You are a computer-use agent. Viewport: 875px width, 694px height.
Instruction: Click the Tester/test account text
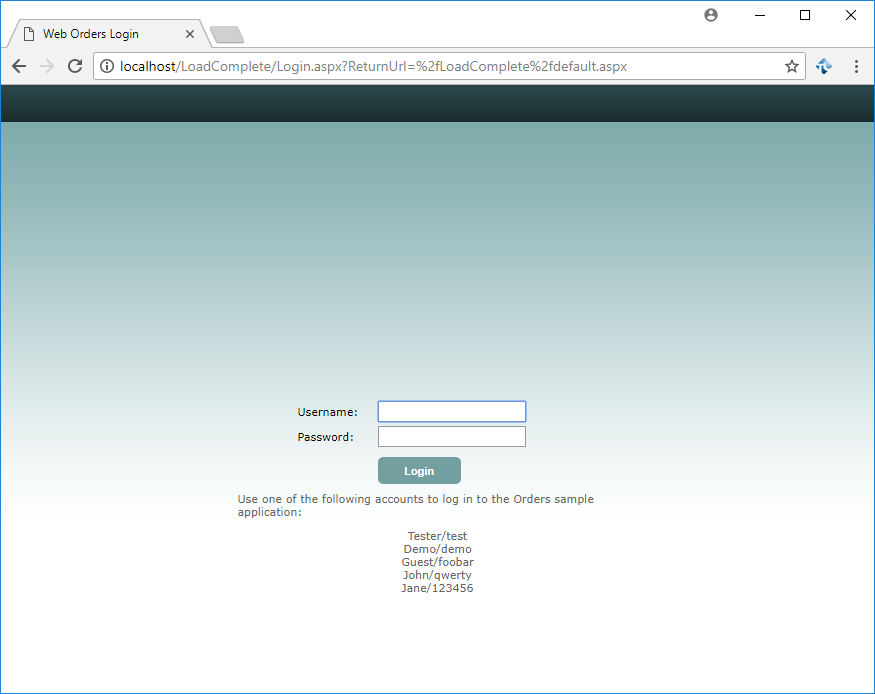(x=438, y=536)
